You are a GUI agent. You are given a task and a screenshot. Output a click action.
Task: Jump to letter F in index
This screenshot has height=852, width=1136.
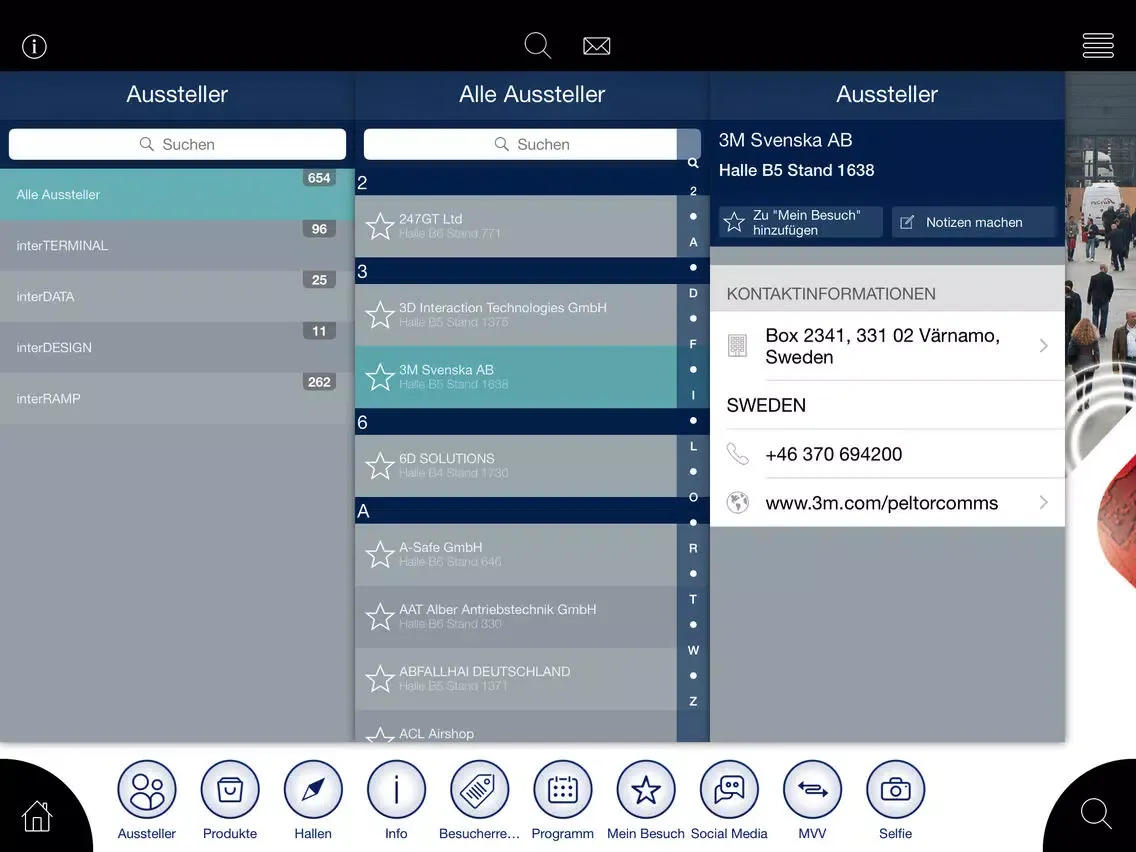pyautogui.click(x=693, y=344)
